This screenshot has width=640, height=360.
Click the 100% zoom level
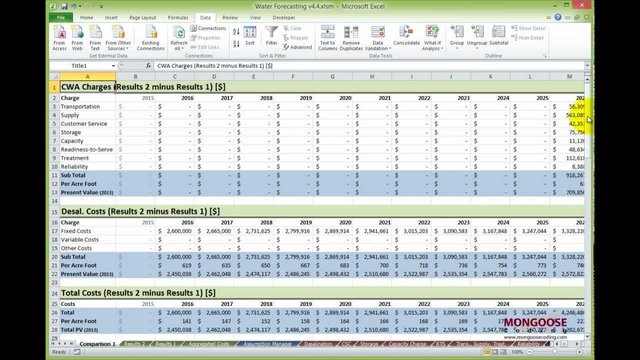pos(517,352)
